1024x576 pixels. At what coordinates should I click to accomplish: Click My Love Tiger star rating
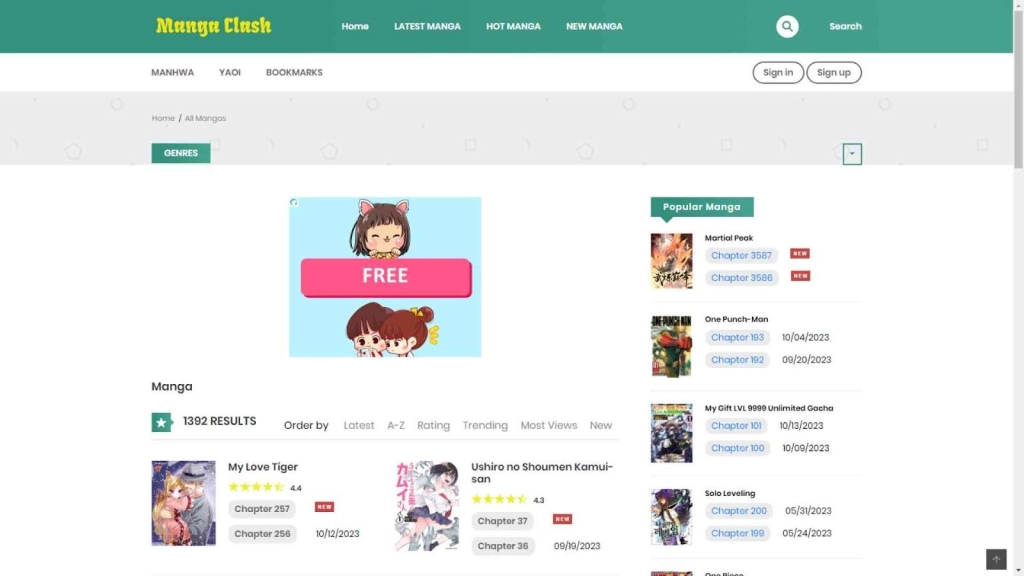point(257,487)
